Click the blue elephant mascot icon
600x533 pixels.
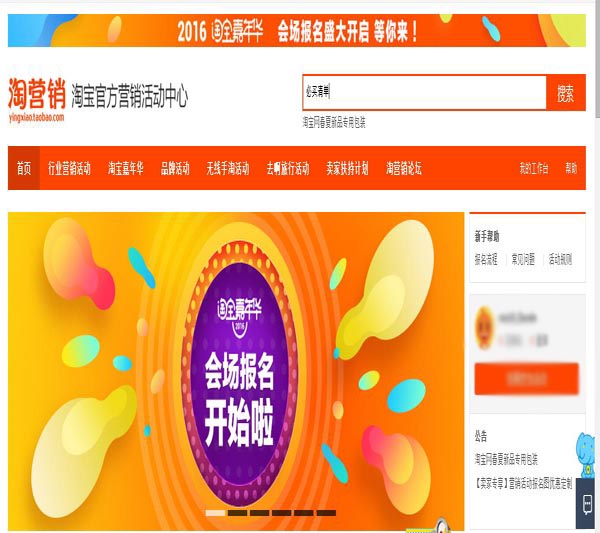pos(586,455)
